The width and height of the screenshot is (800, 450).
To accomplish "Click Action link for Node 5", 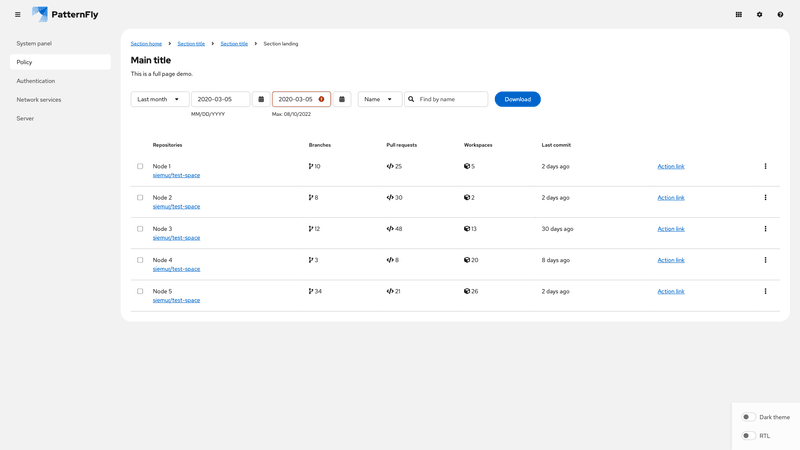I will [x=671, y=291].
